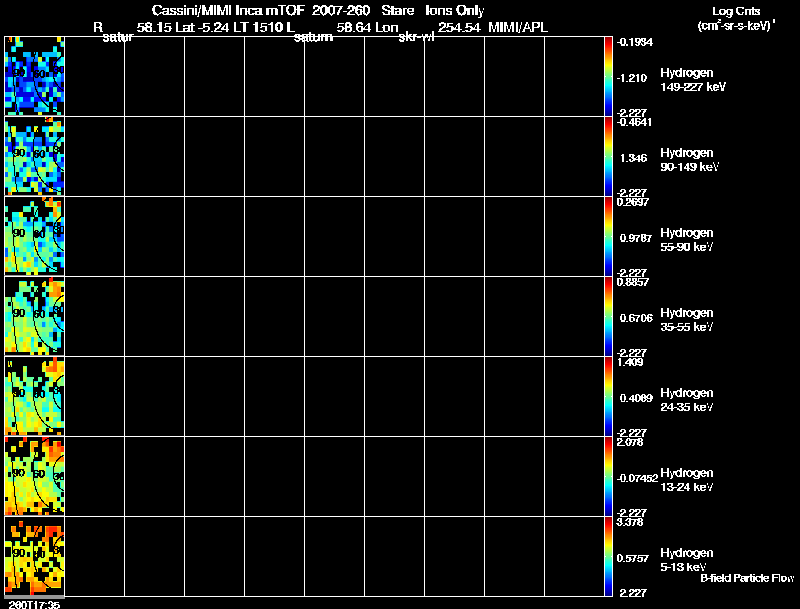Click the Hydrogen 24-35 keV image panel

pos(35,396)
